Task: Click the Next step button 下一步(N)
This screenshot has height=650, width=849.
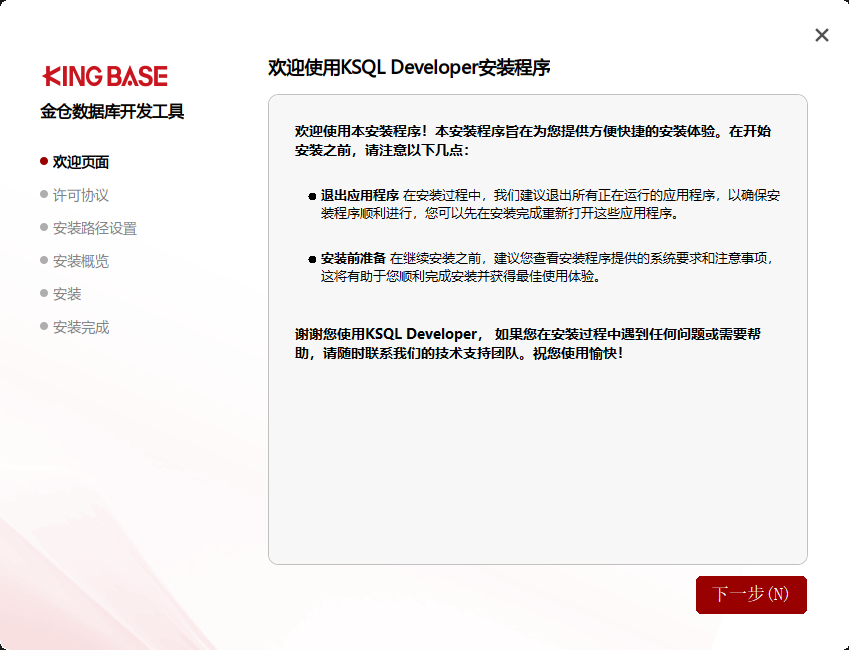Action: click(x=751, y=594)
